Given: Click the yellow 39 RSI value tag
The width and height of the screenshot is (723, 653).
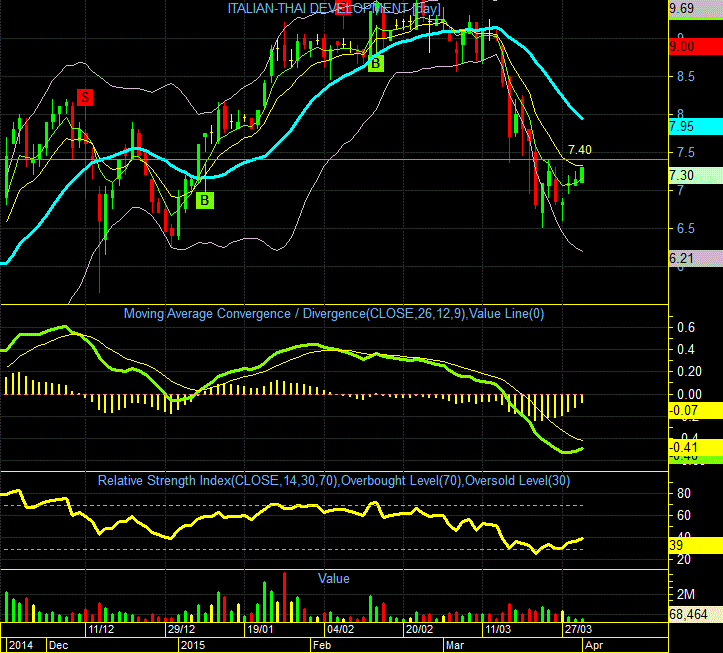Looking at the screenshot, I should pos(696,545).
